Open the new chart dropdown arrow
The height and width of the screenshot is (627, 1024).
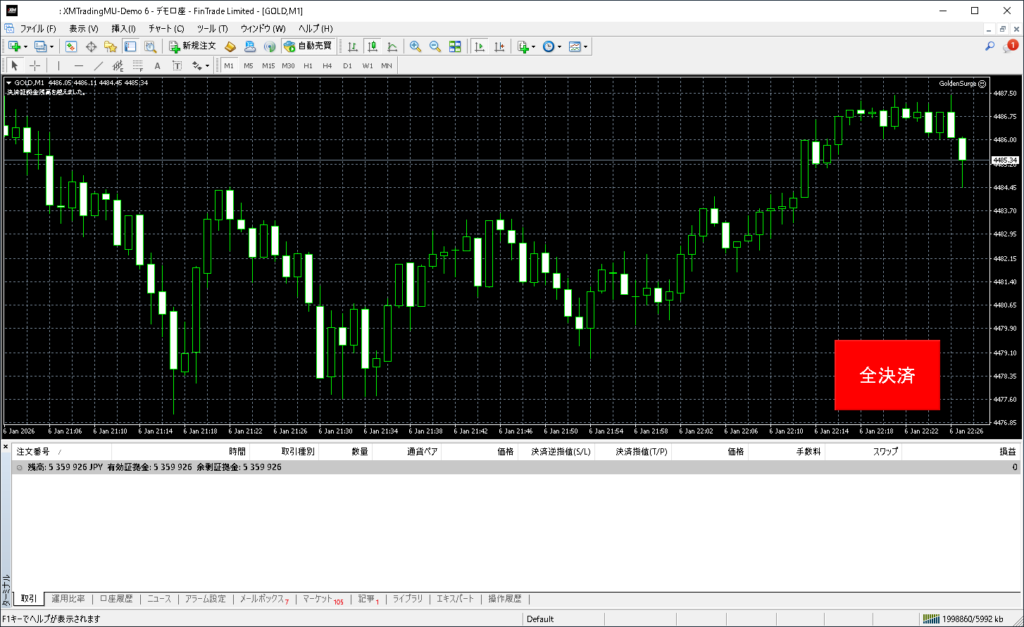point(25,46)
